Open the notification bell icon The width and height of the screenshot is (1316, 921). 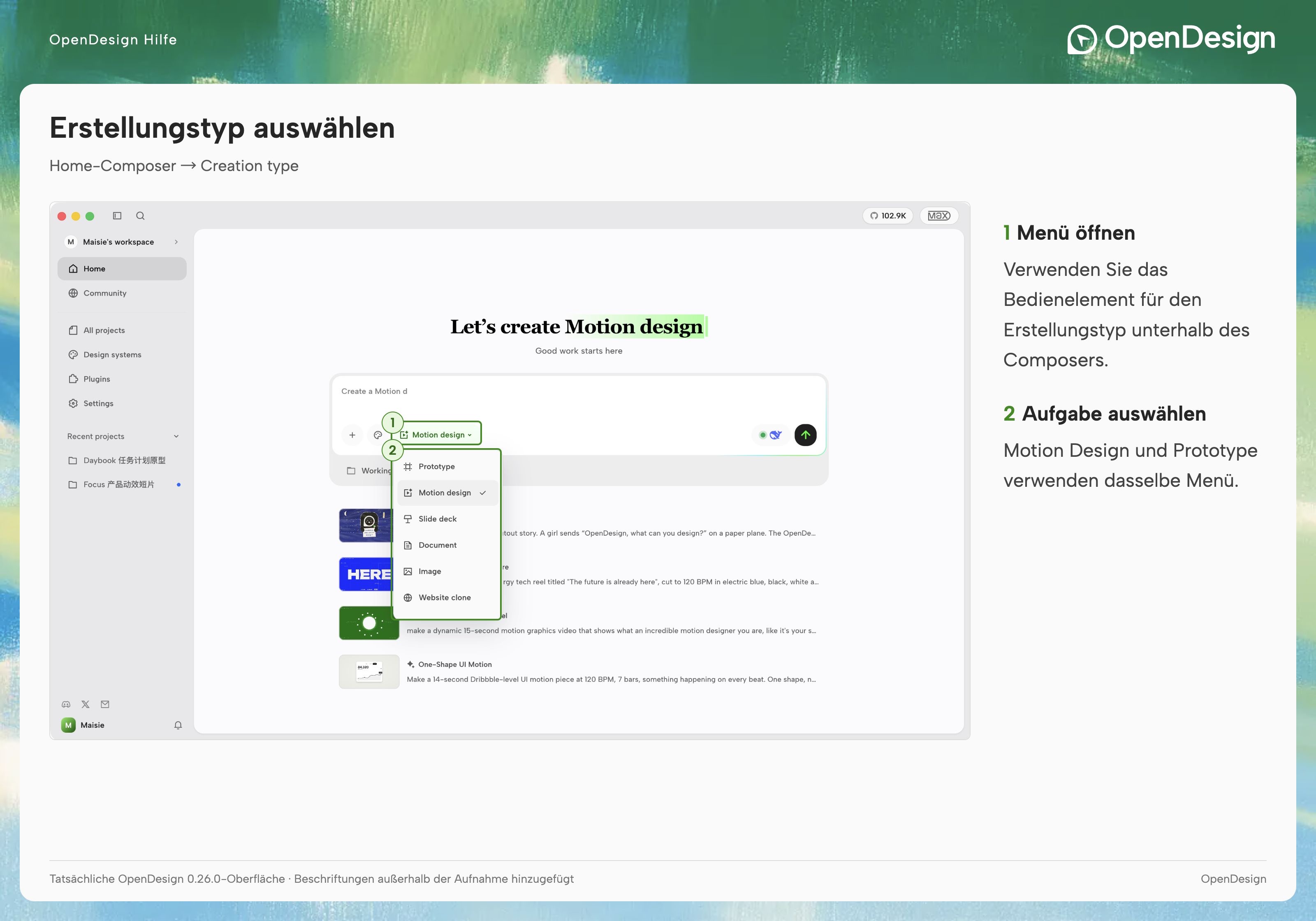coord(178,725)
